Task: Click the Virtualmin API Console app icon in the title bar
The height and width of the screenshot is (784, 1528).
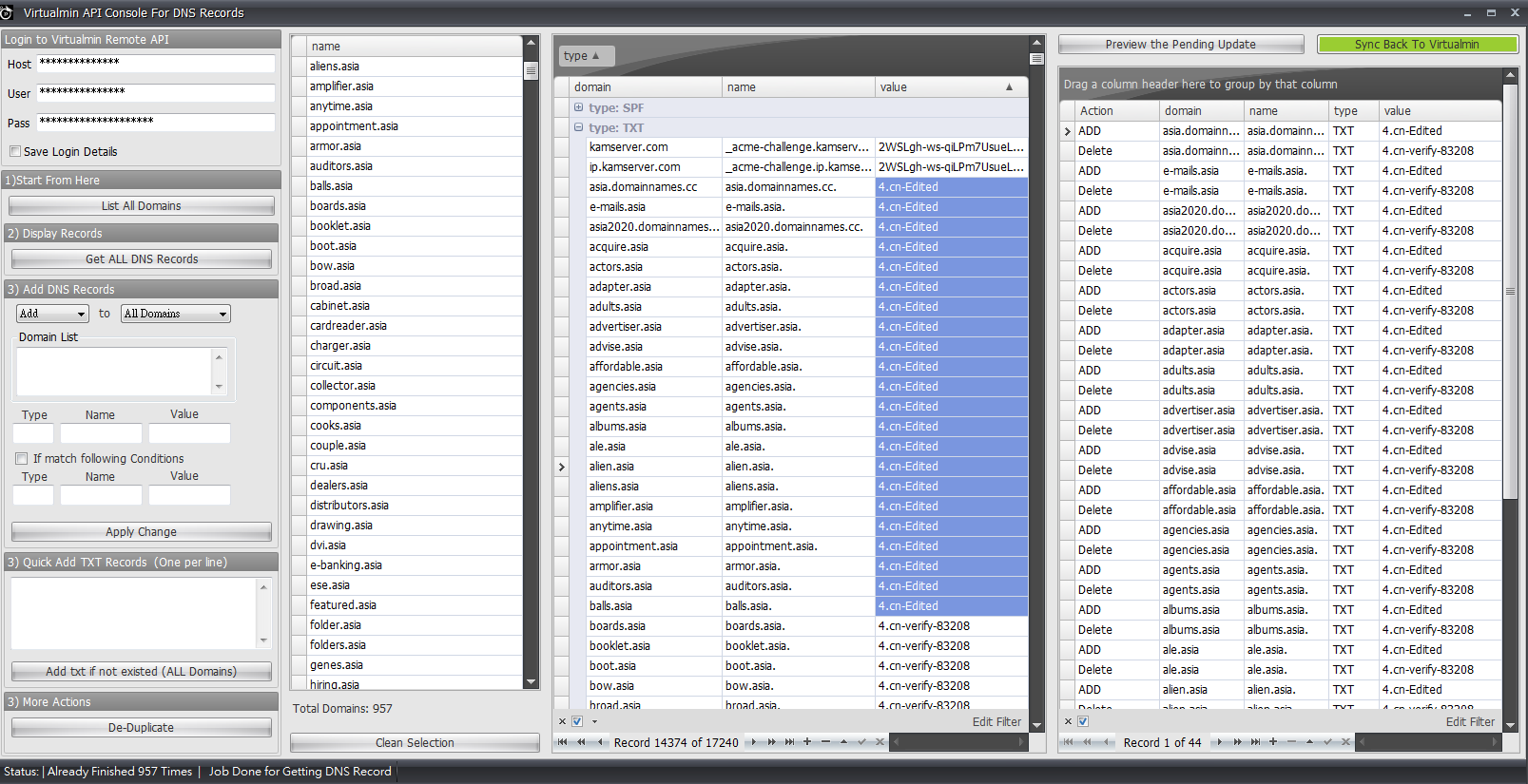Action: [x=7, y=12]
